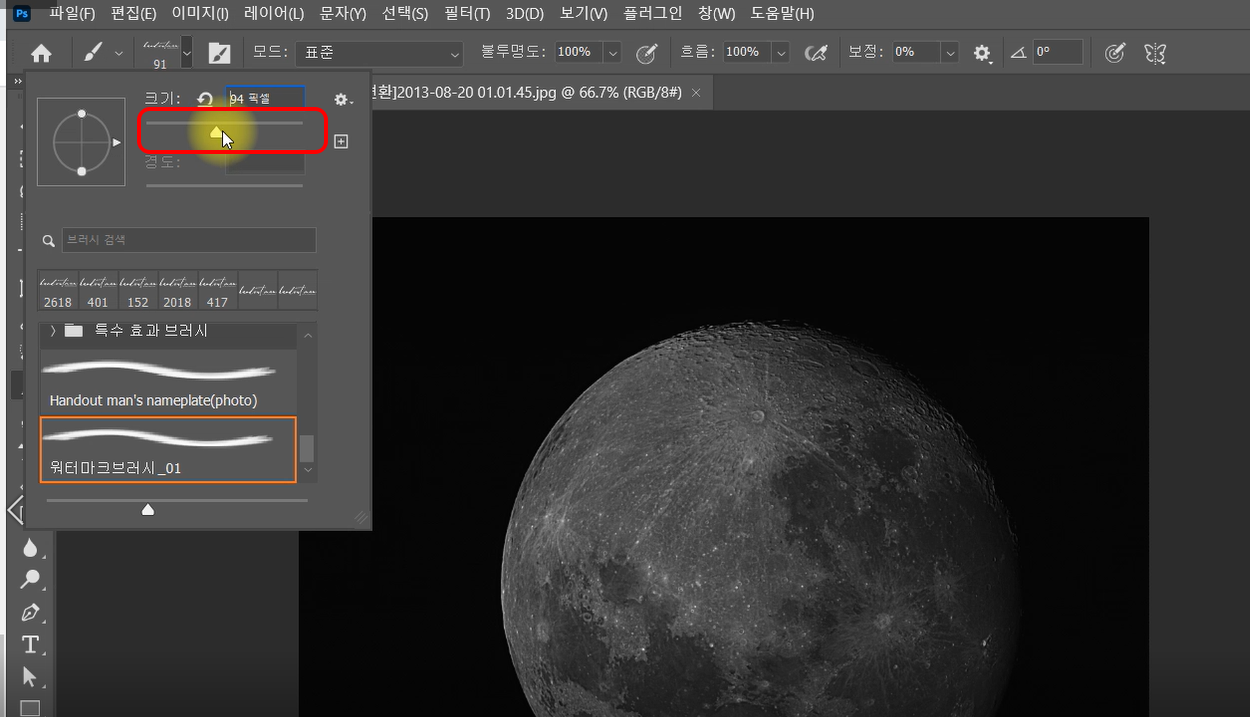Viewport: 1250px width, 717px height.
Task: Open the 모드 blend mode dropdown
Action: coord(382,52)
